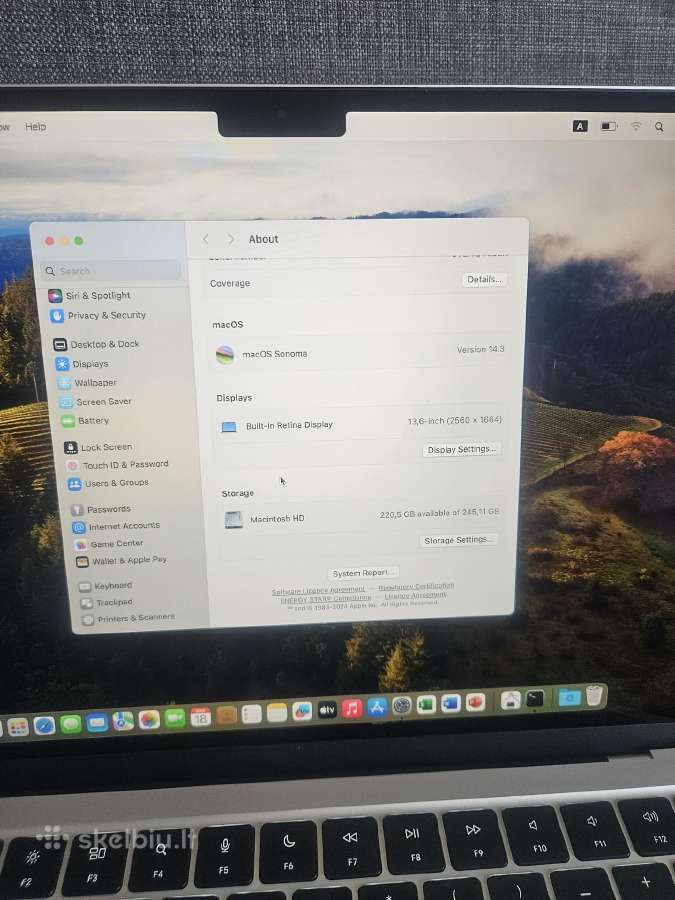The height and width of the screenshot is (900, 675).
Task: Open Music app in Dock
Action: click(352, 709)
